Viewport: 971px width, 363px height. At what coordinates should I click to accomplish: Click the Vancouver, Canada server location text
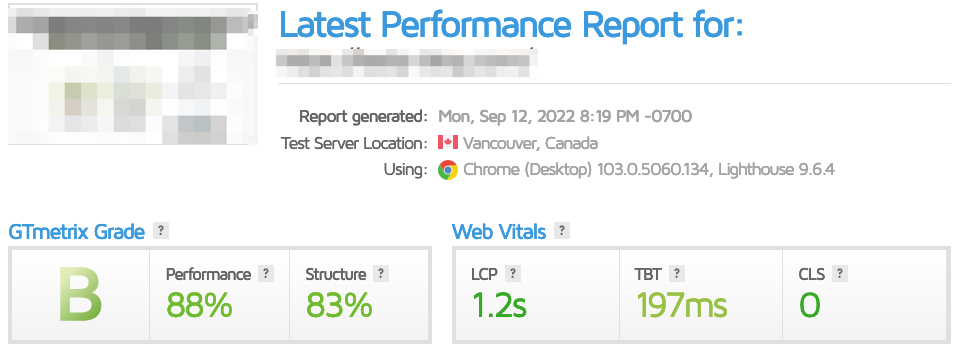(x=531, y=144)
